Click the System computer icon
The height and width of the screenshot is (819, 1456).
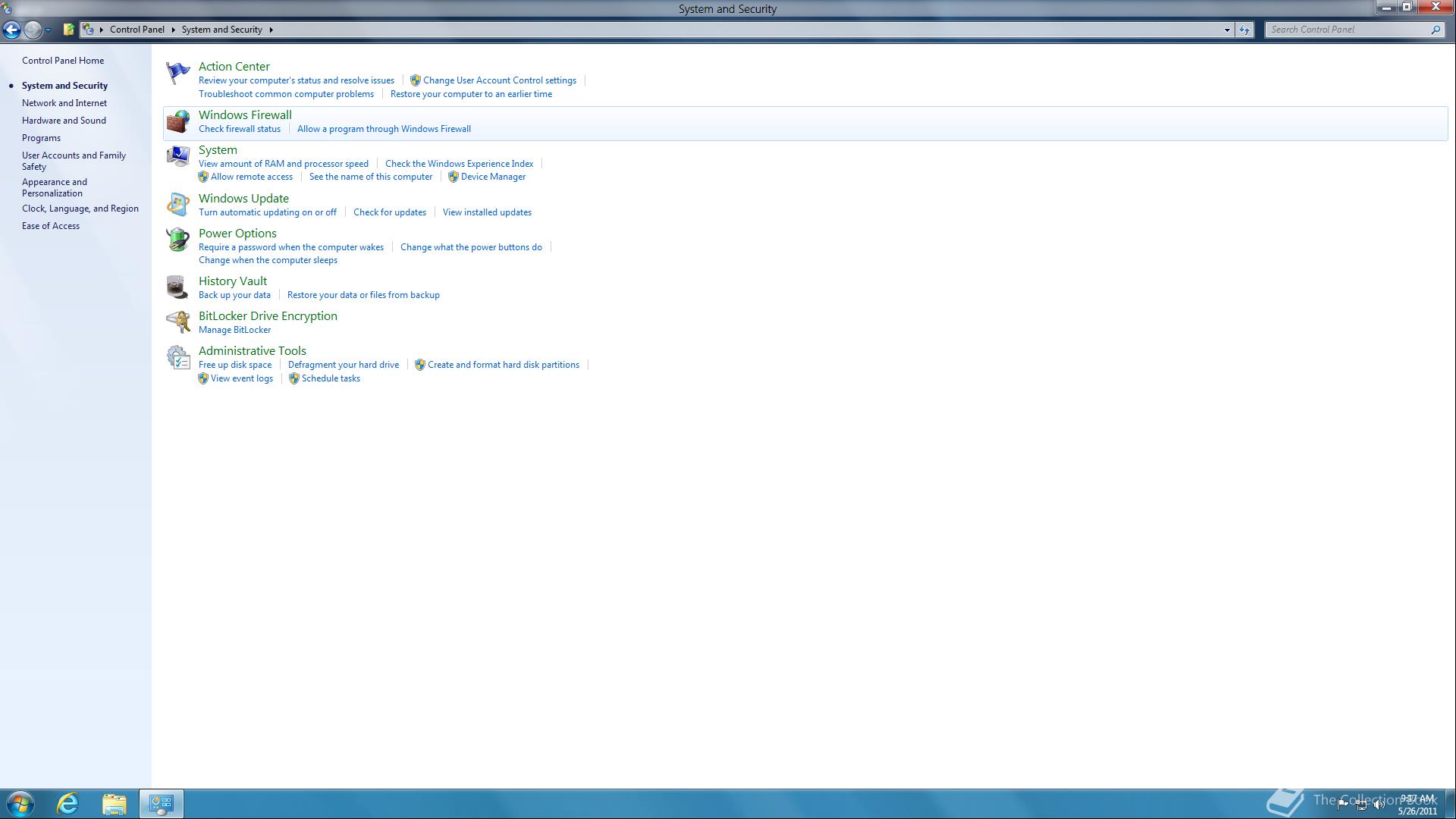pos(177,156)
